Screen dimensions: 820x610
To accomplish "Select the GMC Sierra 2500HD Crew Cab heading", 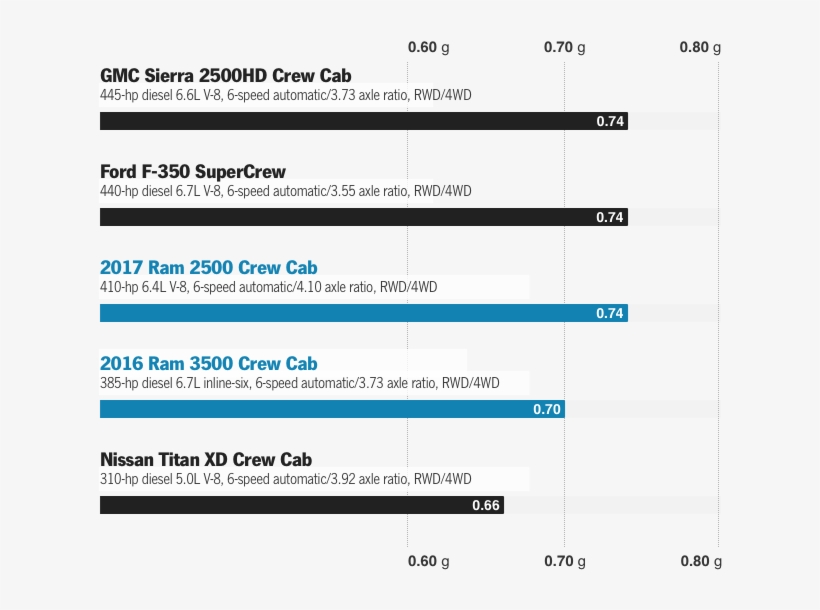I will 225,75.
